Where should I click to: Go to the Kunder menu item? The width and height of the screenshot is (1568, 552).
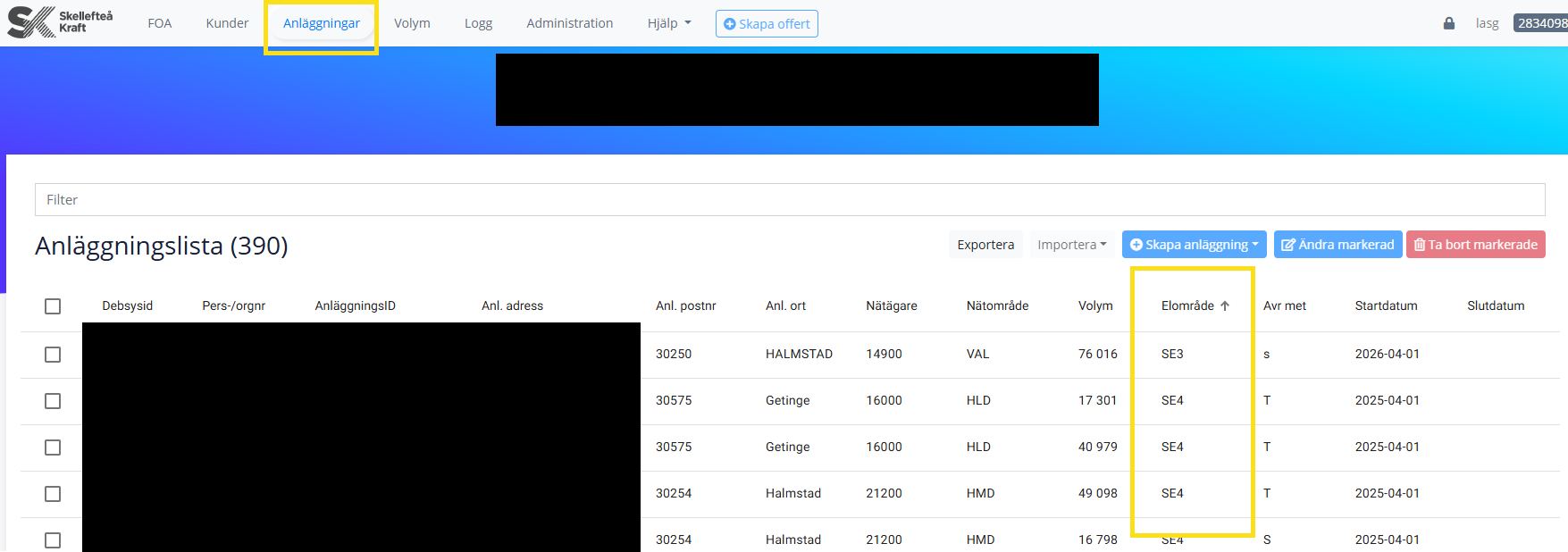pos(227,23)
